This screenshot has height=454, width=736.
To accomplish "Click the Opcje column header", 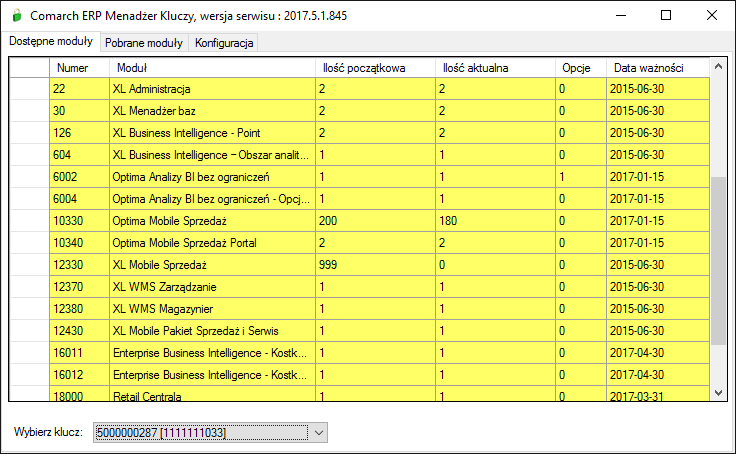I will click(580, 67).
